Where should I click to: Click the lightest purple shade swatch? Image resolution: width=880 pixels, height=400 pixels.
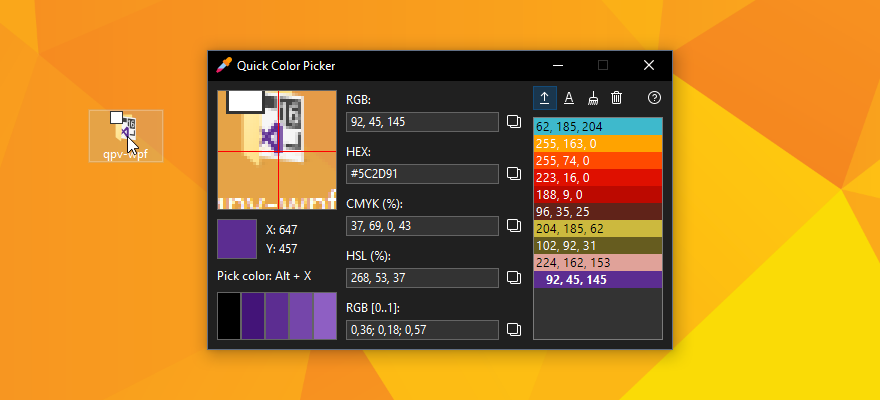325,316
